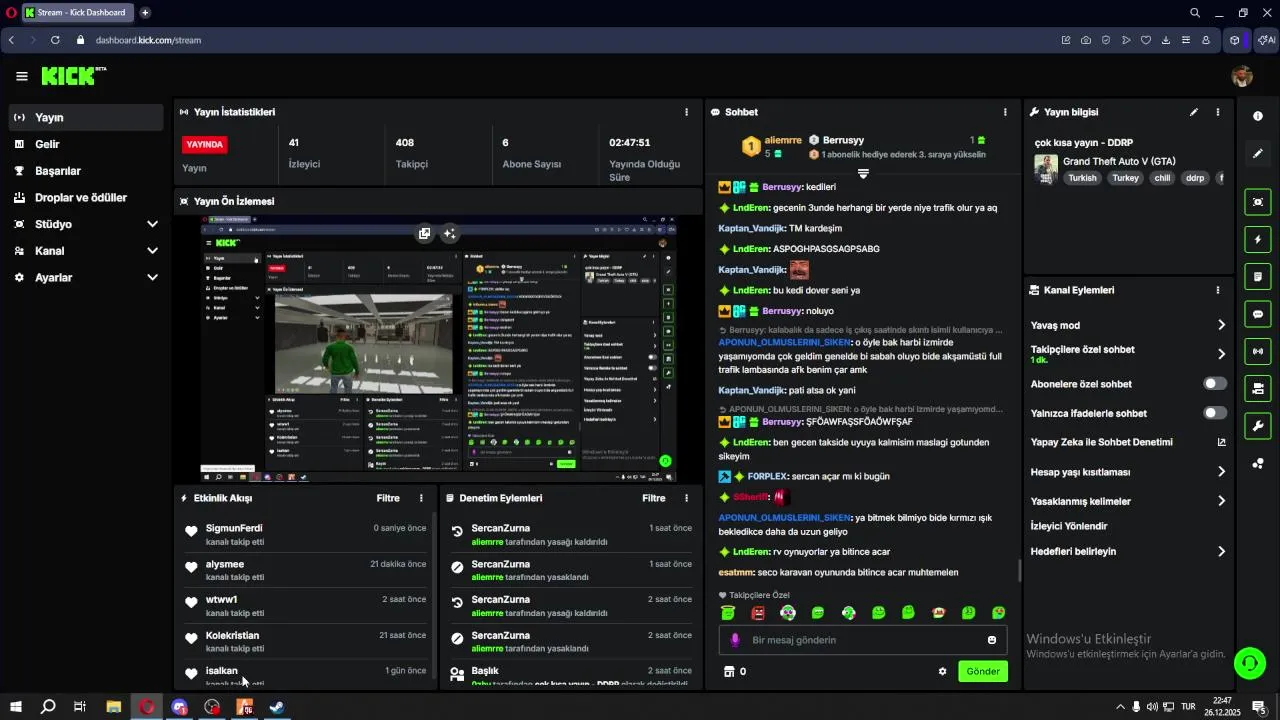
Task: Click the Grand Theft Auto V thumbnail
Action: [x=1046, y=169]
